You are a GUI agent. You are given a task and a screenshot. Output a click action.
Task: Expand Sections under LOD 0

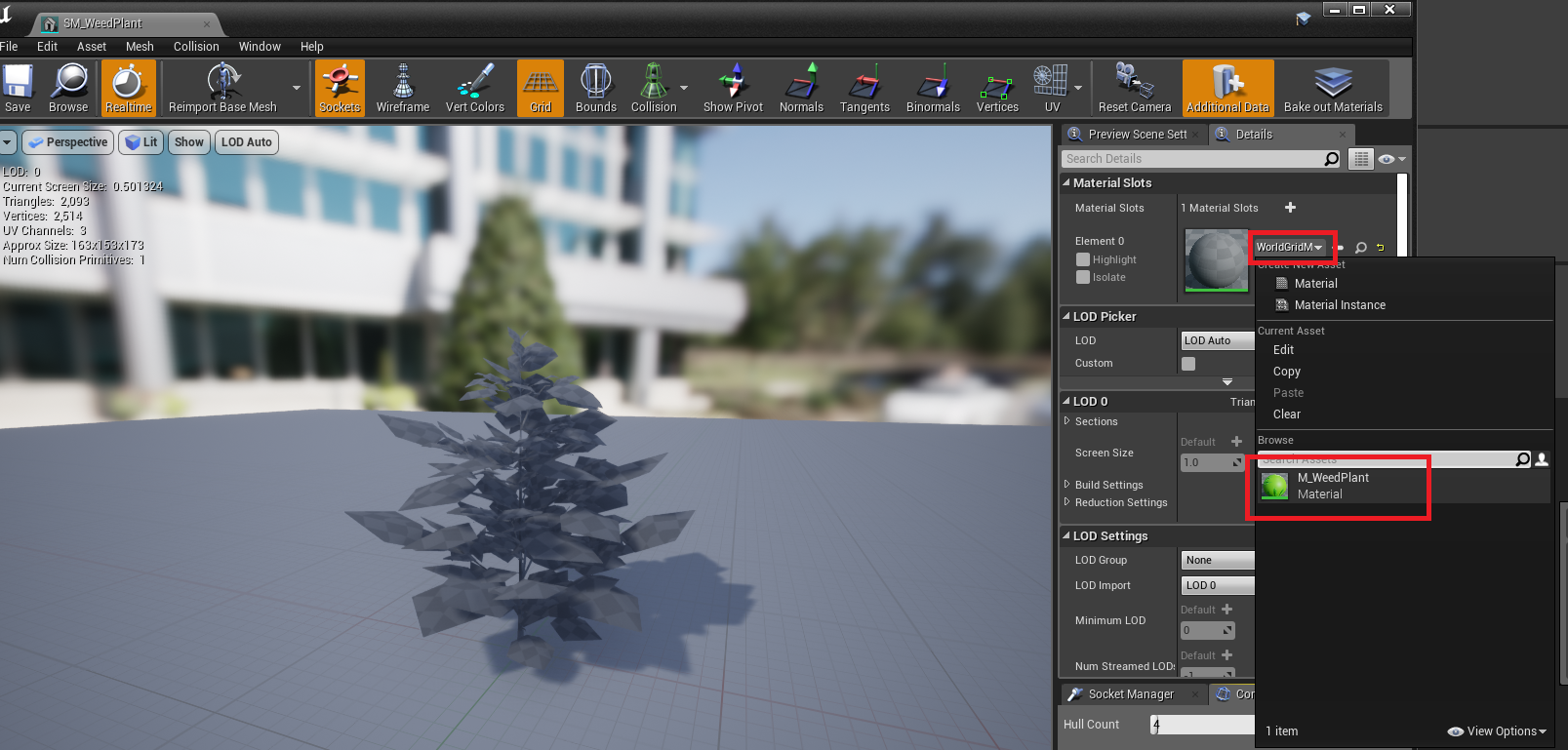(1066, 421)
